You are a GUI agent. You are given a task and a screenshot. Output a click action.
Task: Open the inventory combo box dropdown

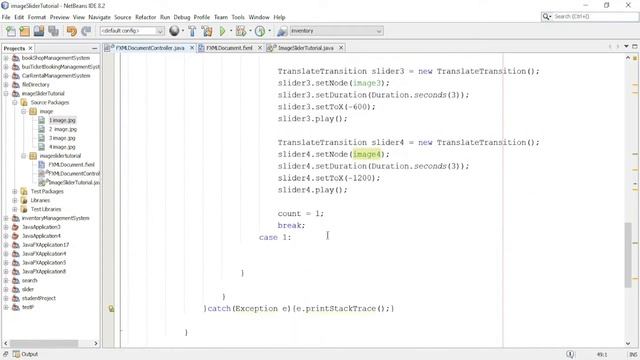coord(379,31)
